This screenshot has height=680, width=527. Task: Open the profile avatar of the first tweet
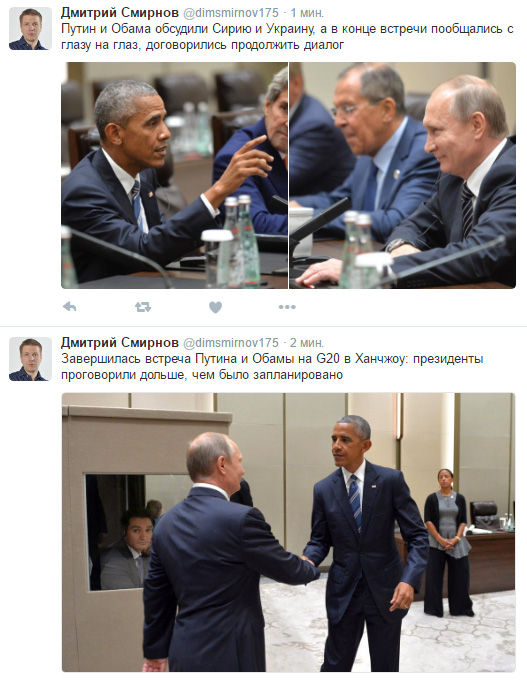(30, 29)
